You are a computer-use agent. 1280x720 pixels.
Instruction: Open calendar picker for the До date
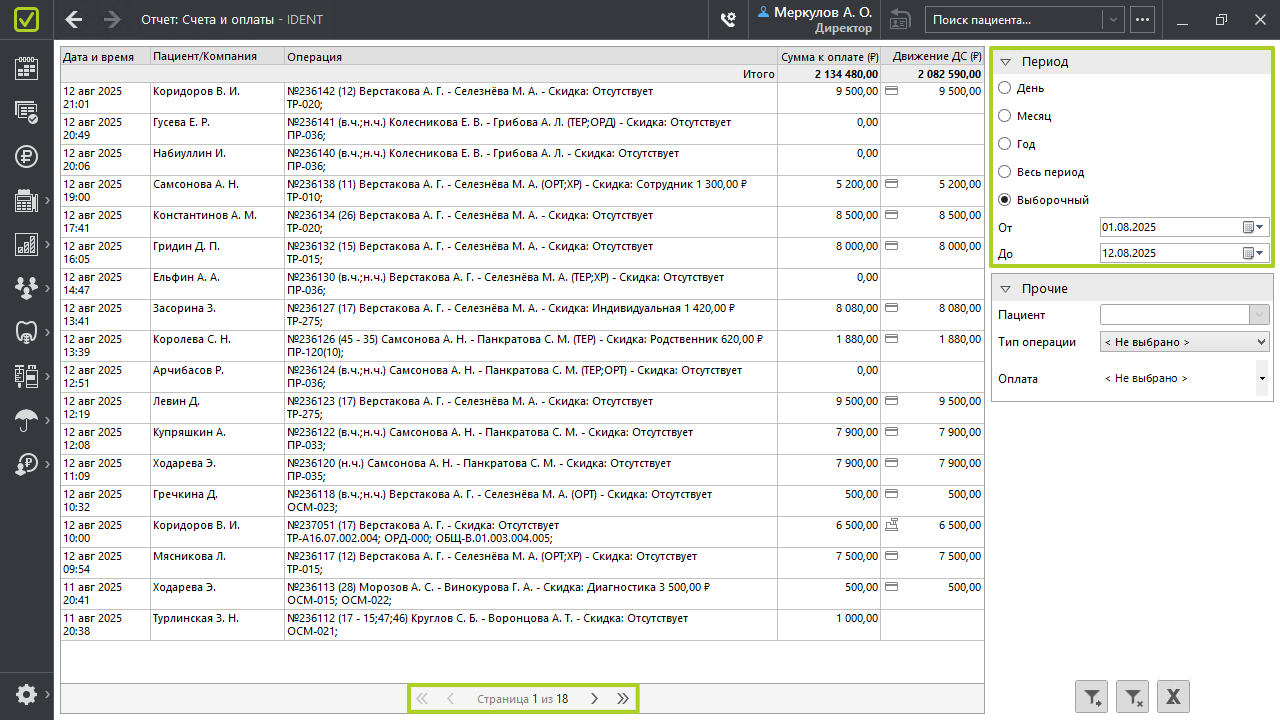click(1254, 253)
